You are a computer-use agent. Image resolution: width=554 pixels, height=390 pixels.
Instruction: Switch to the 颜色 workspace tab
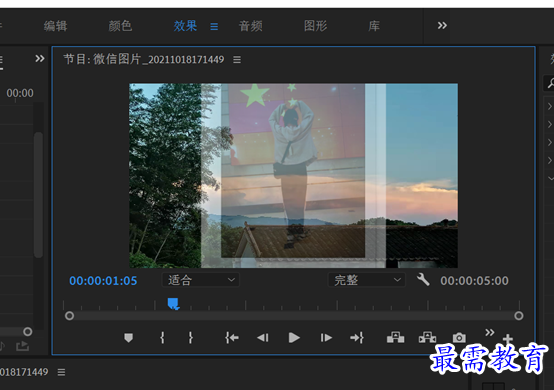pos(120,26)
